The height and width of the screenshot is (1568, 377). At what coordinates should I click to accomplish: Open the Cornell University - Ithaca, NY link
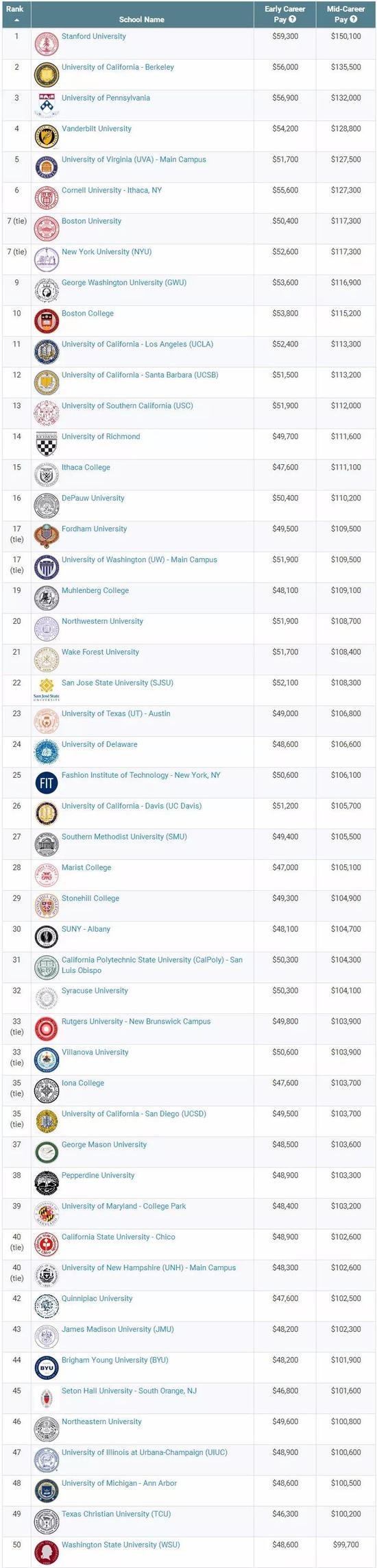[112, 190]
